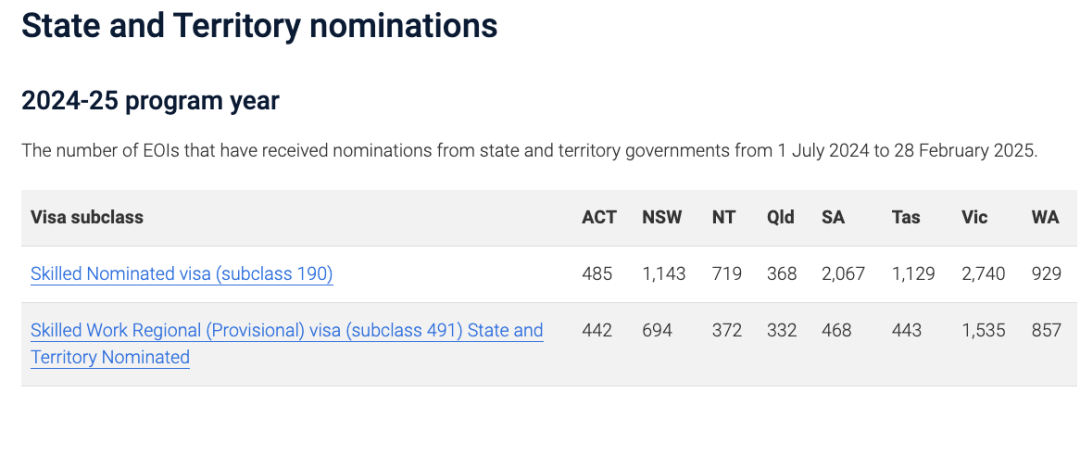This screenshot has height=469, width=1080.
Task: Click the 2024-25 program year heading
Action: click(150, 101)
